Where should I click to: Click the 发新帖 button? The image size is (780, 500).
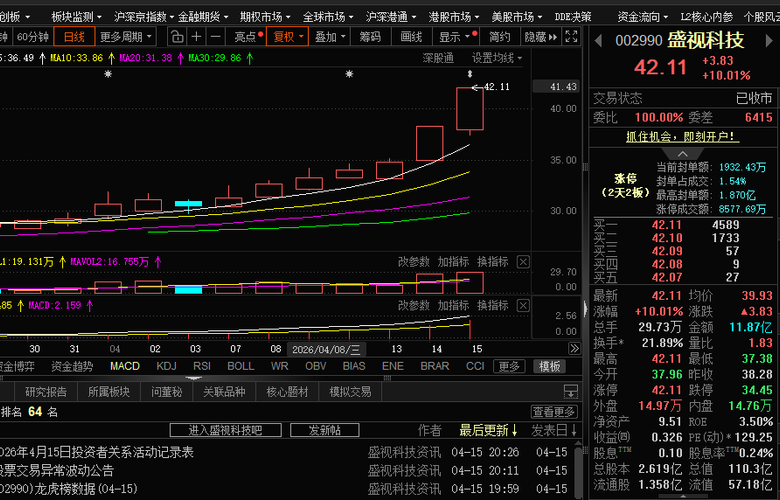(324, 430)
